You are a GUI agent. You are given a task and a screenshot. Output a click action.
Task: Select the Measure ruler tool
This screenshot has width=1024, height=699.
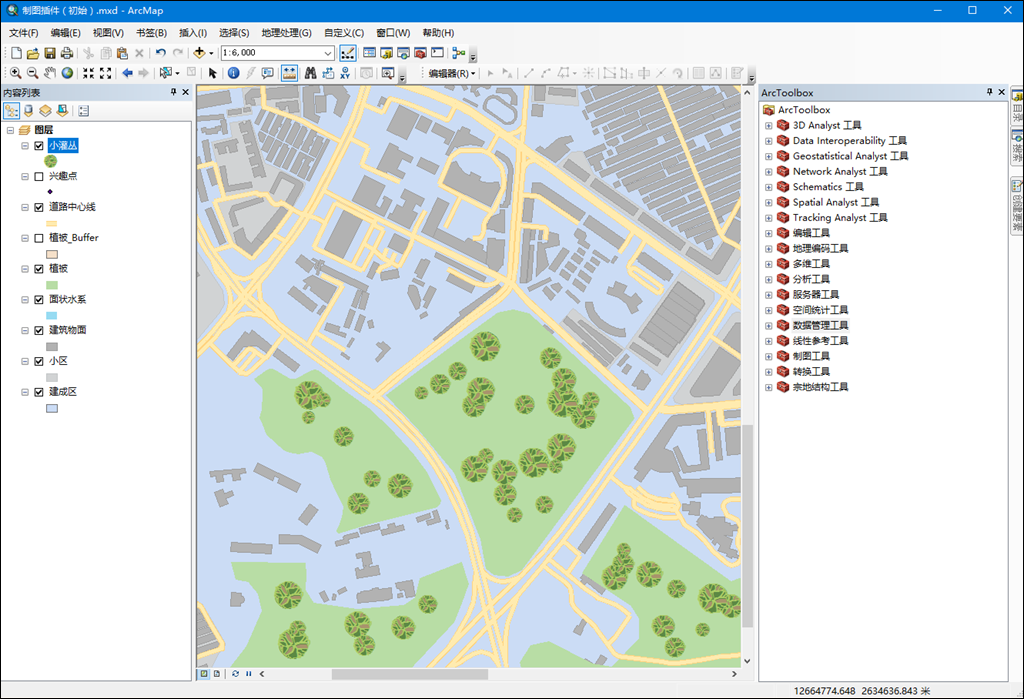[x=289, y=73]
